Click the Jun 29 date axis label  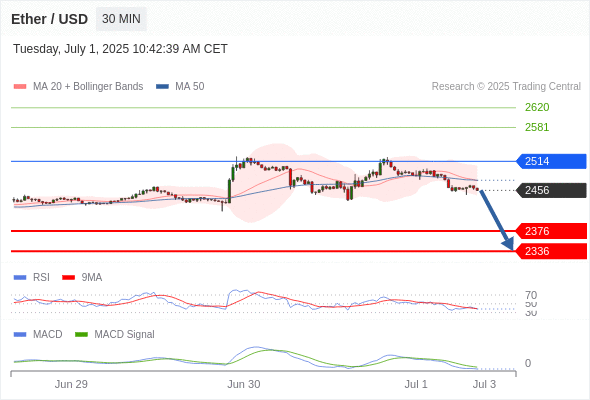pos(71,384)
